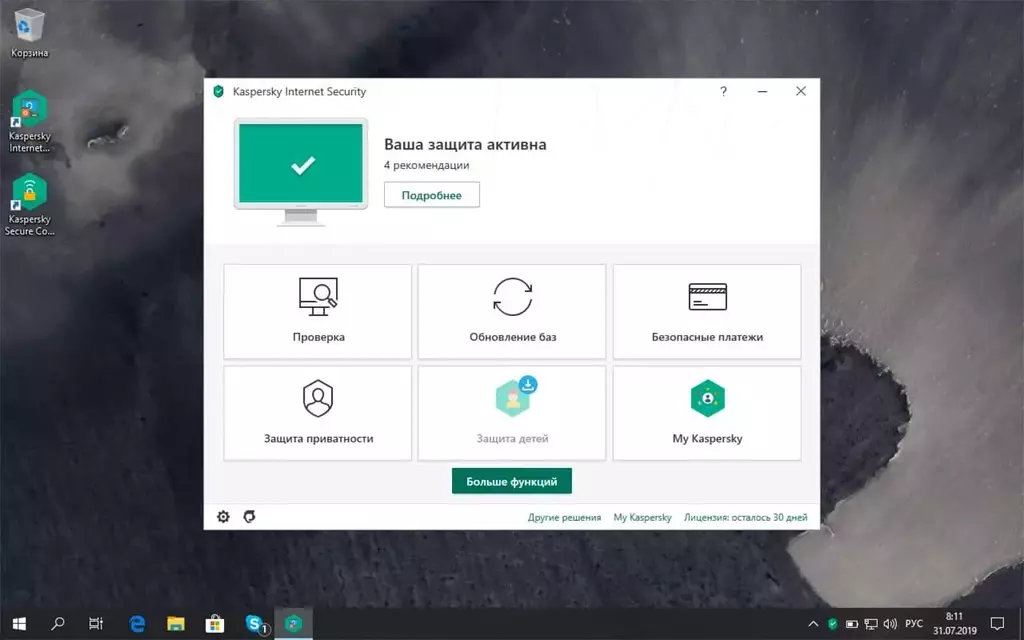Screen dimensions: 1024x640
Task: Open Kaspersky settings gear icon
Action: 223,517
